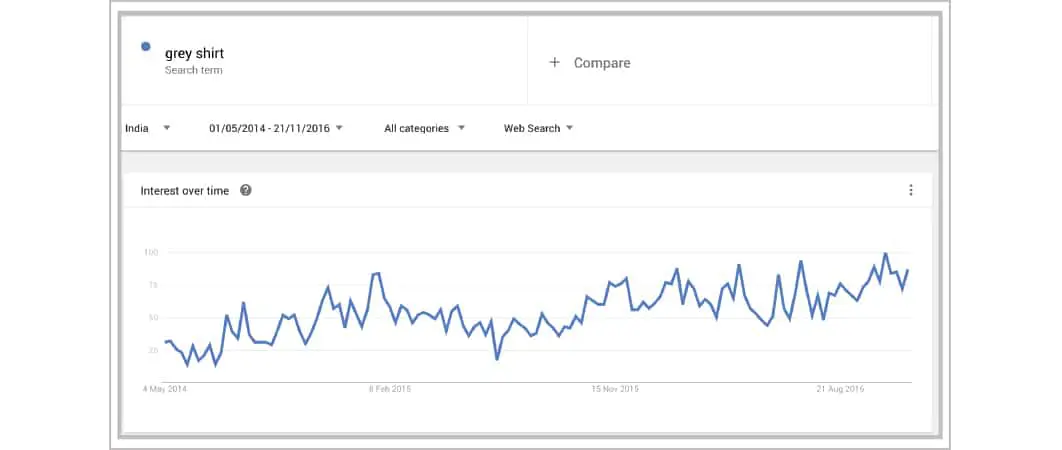Click the 25 value on the y-axis

(x=153, y=351)
